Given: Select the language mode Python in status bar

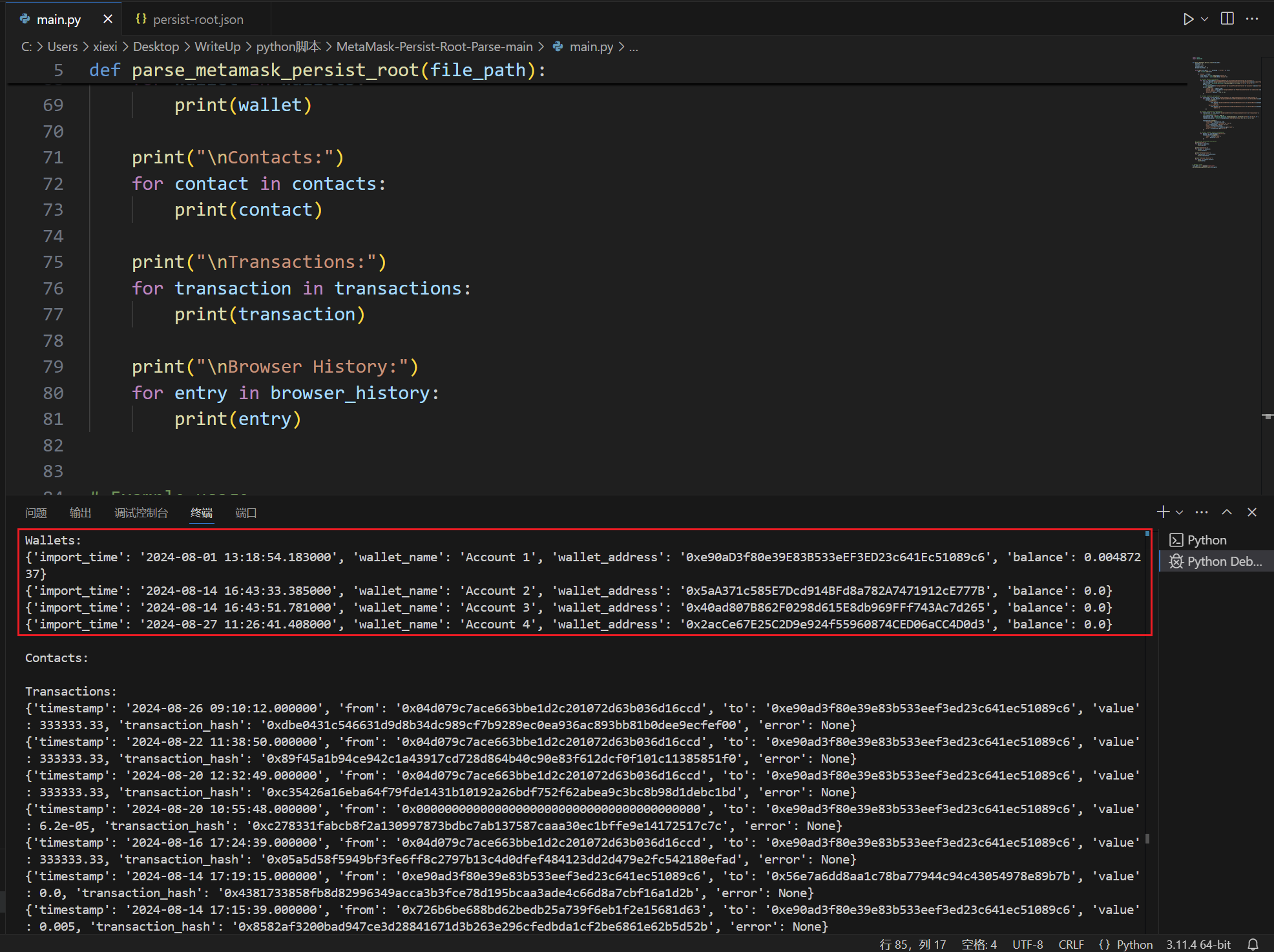Looking at the screenshot, I should pos(1134,944).
